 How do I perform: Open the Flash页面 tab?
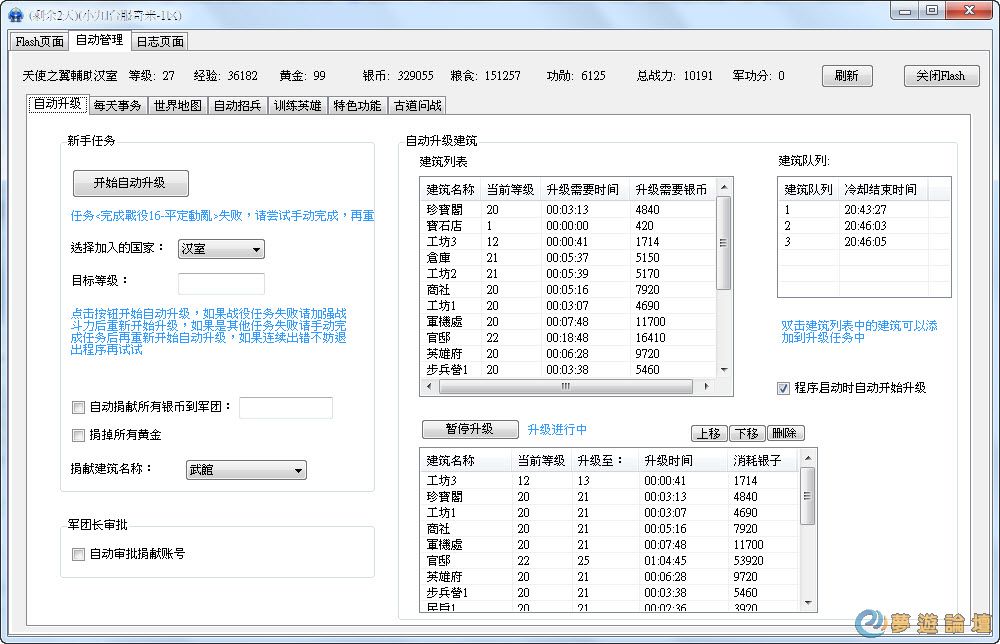pos(40,41)
